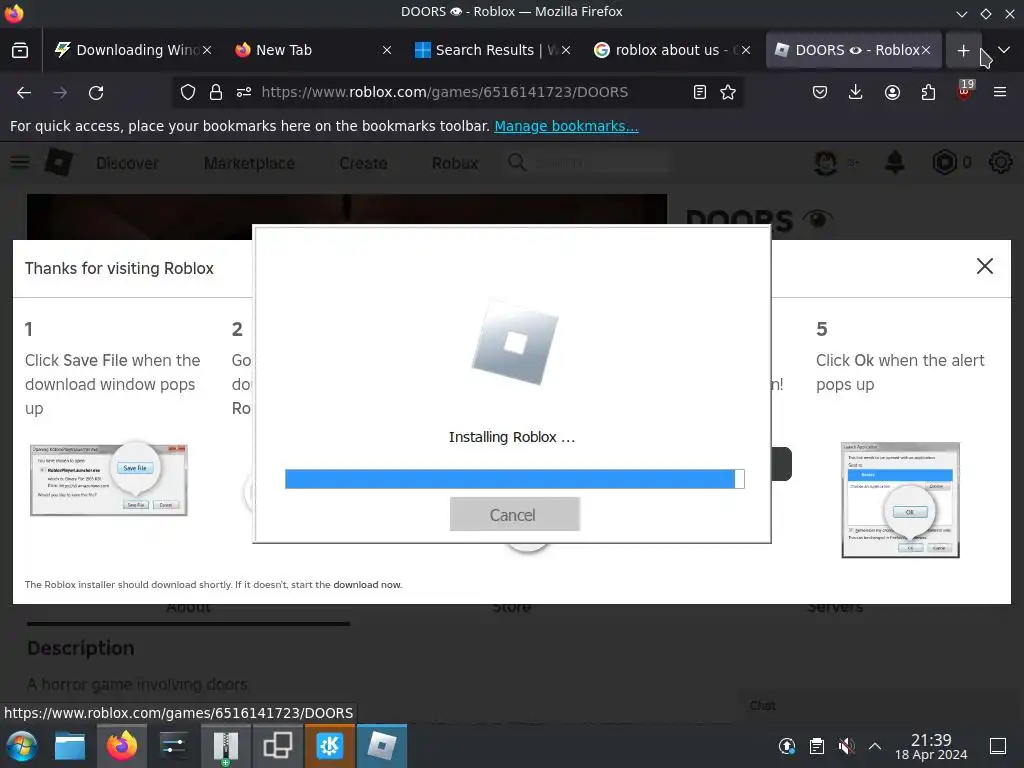
Task: Open extensions puzzle icon
Action: [928, 93]
